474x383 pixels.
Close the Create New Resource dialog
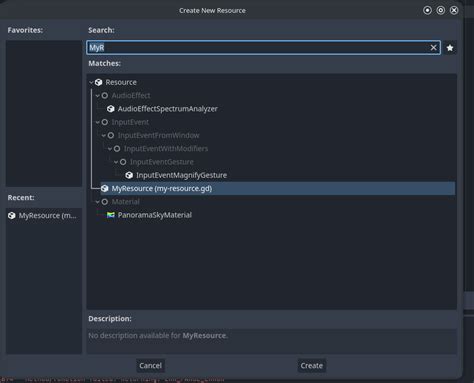[x=454, y=10]
